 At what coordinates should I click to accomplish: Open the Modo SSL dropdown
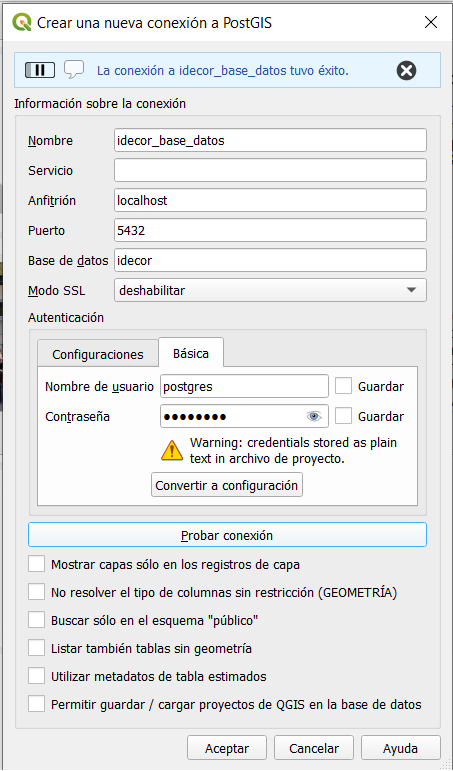coord(270,290)
